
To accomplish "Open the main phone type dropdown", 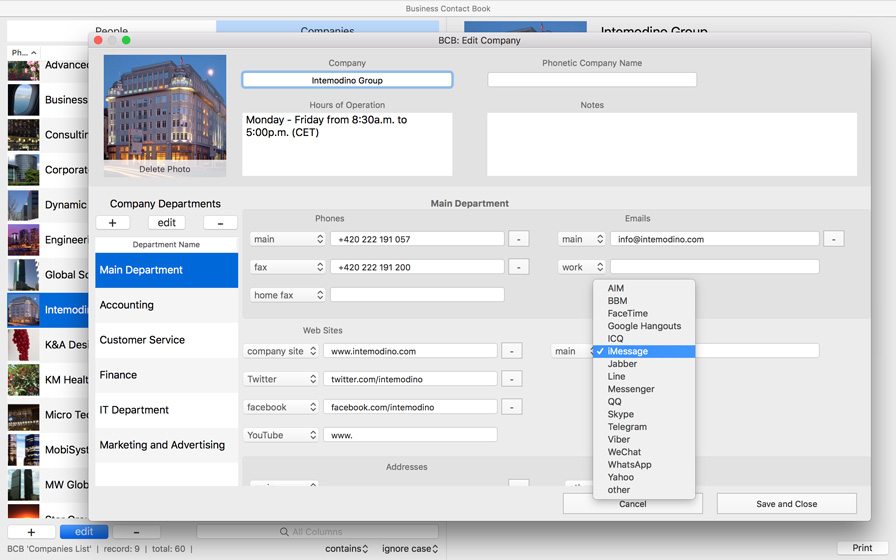I will pyautogui.click(x=287, y=239).
